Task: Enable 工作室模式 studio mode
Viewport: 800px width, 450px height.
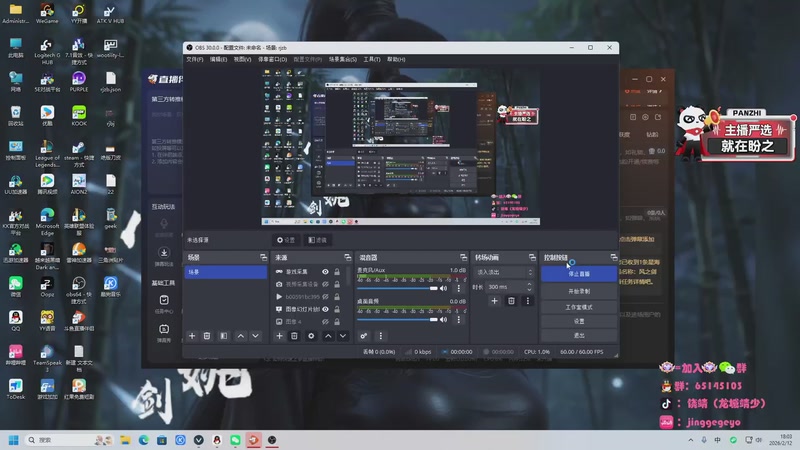Action: click(x=579, y=307)
